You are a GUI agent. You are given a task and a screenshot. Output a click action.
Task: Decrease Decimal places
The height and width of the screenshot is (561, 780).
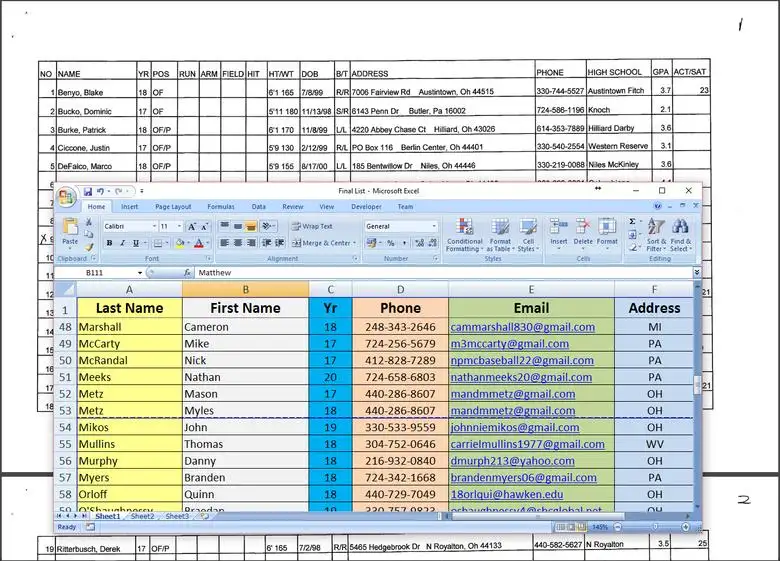432,243
